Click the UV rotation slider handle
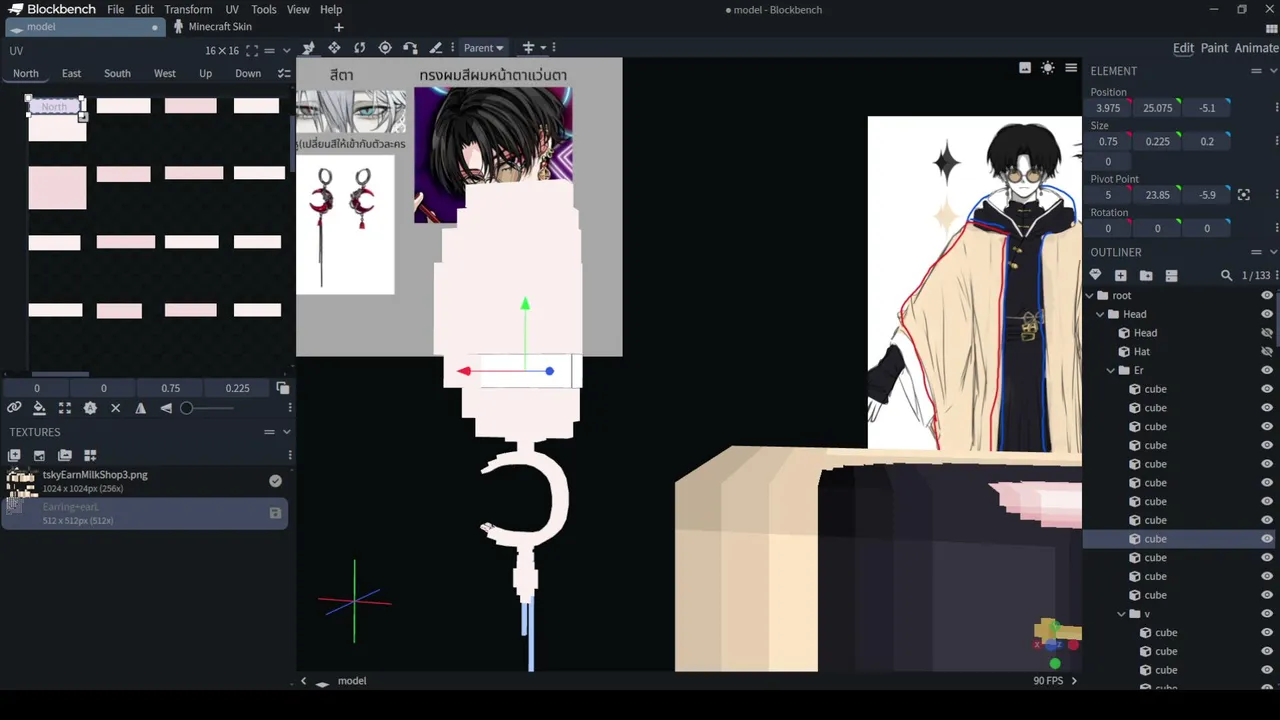 pos(186,408)
